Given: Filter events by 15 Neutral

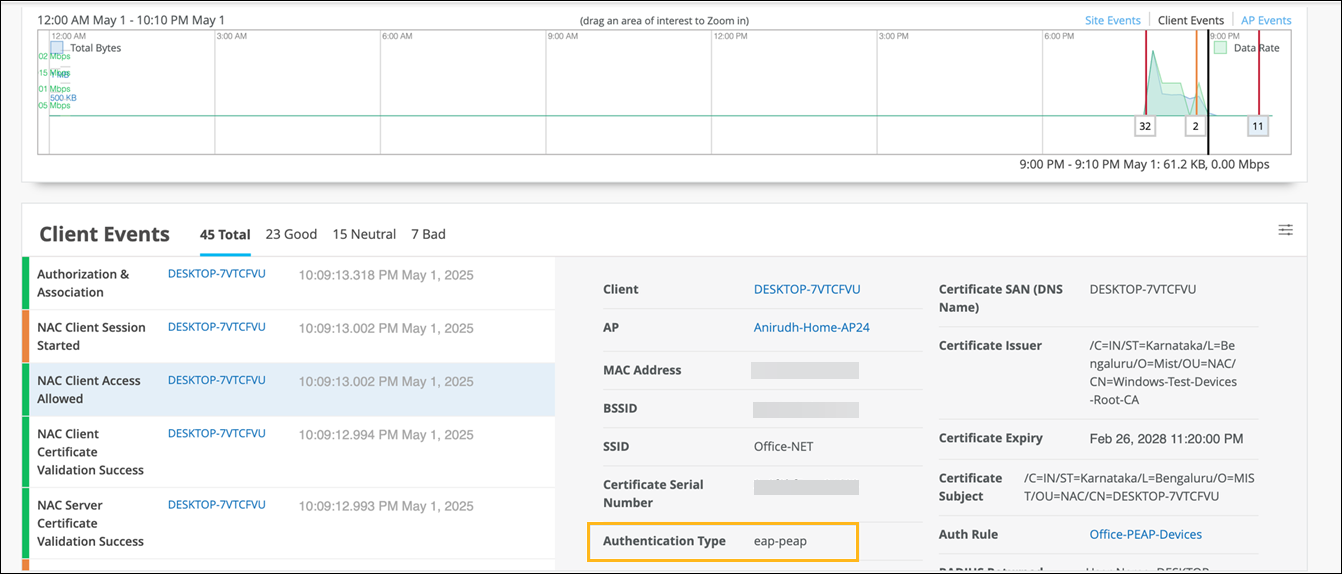Looking at the screenshot, I should pyautogui.click(x=364, y=234).
